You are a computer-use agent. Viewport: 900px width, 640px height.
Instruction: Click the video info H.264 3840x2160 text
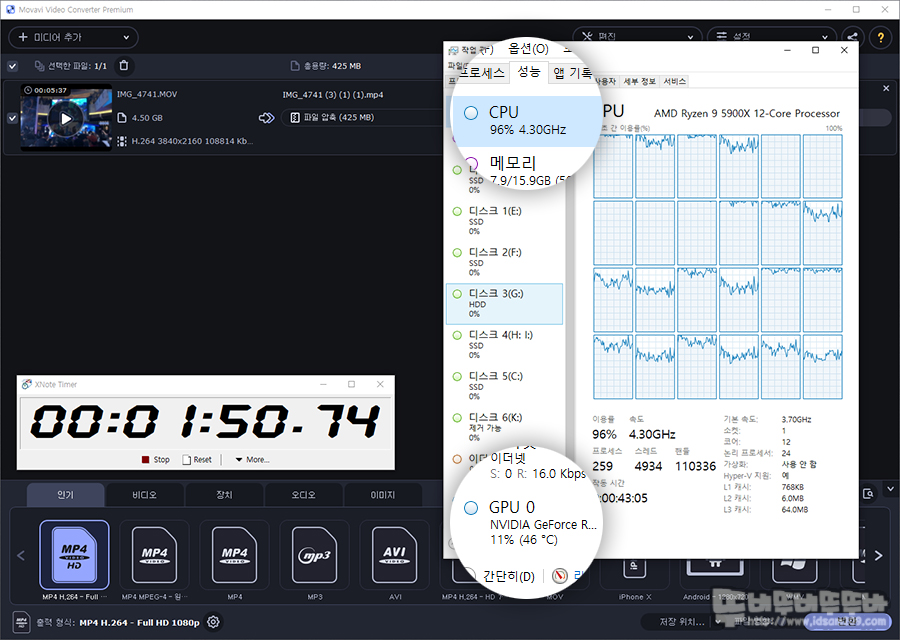click(192, 141)
